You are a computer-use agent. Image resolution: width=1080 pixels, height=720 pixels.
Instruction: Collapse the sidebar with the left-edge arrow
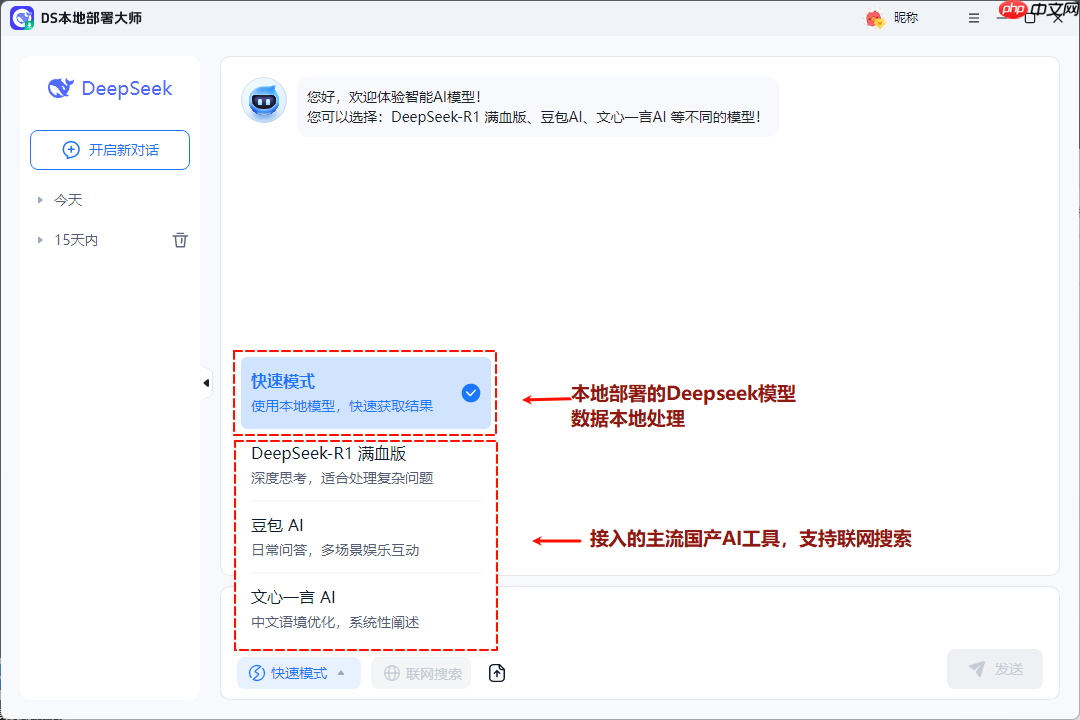tap(206, 382)
